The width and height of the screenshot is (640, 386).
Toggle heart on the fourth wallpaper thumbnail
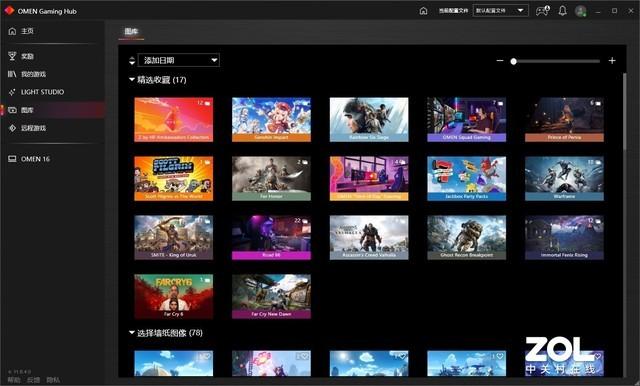click(500, 356)
